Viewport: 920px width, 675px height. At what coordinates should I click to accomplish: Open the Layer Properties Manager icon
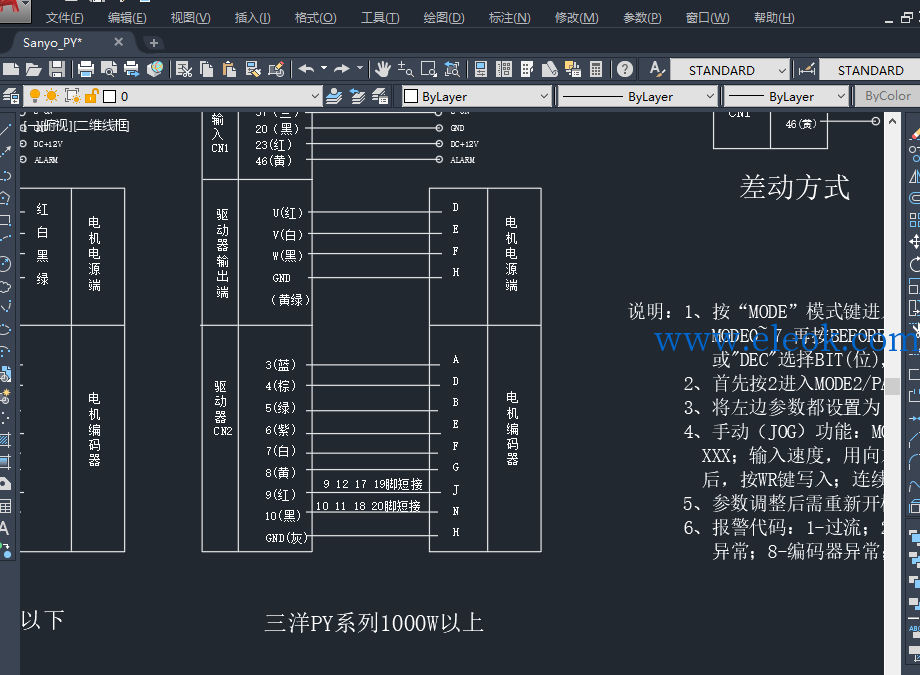[x=11, y=96]
